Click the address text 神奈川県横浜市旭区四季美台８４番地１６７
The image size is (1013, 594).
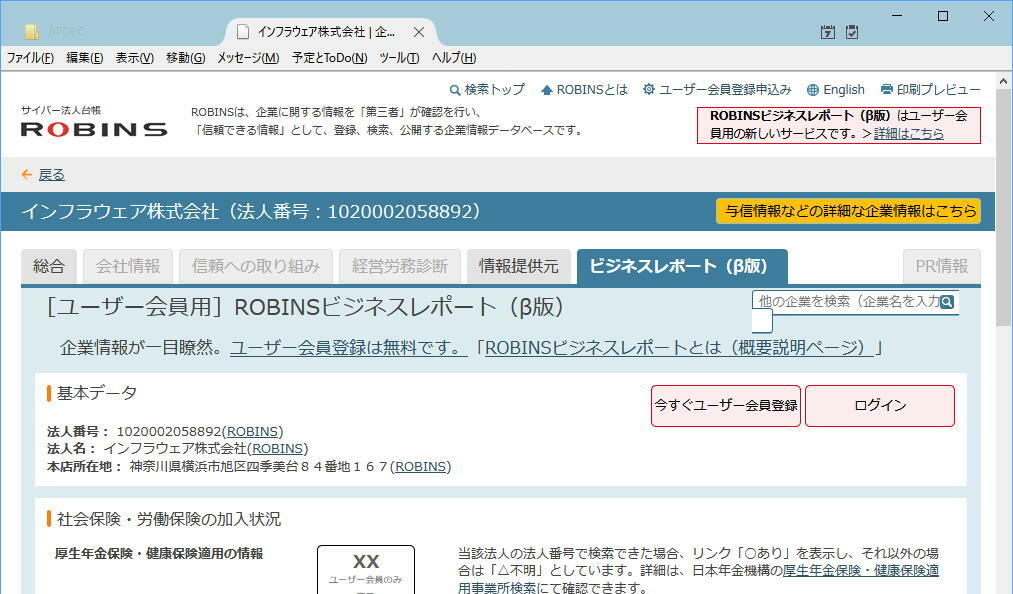[258, 467]
